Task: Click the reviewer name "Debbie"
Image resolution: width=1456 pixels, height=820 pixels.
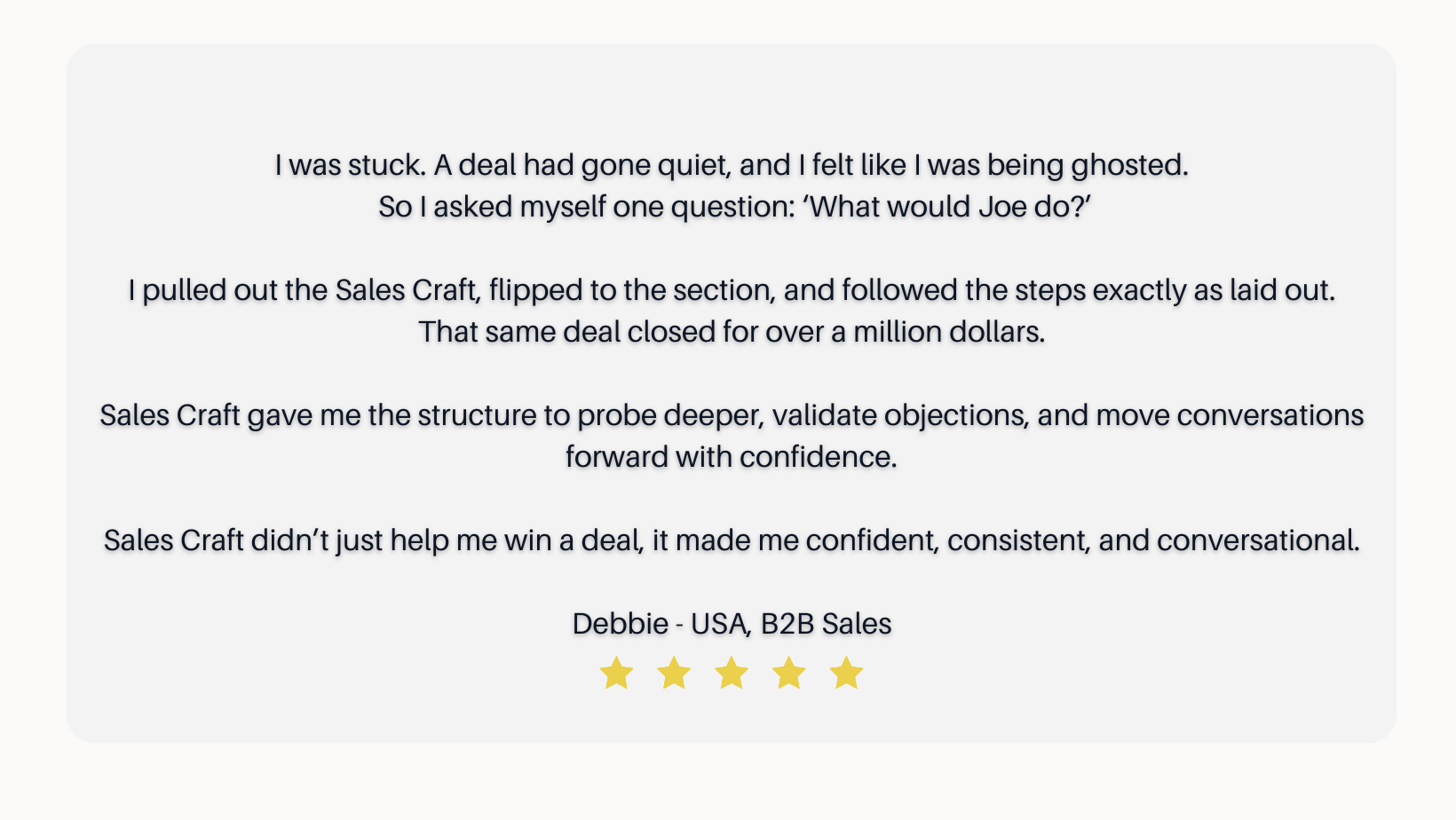Action: tap(620, 624)
